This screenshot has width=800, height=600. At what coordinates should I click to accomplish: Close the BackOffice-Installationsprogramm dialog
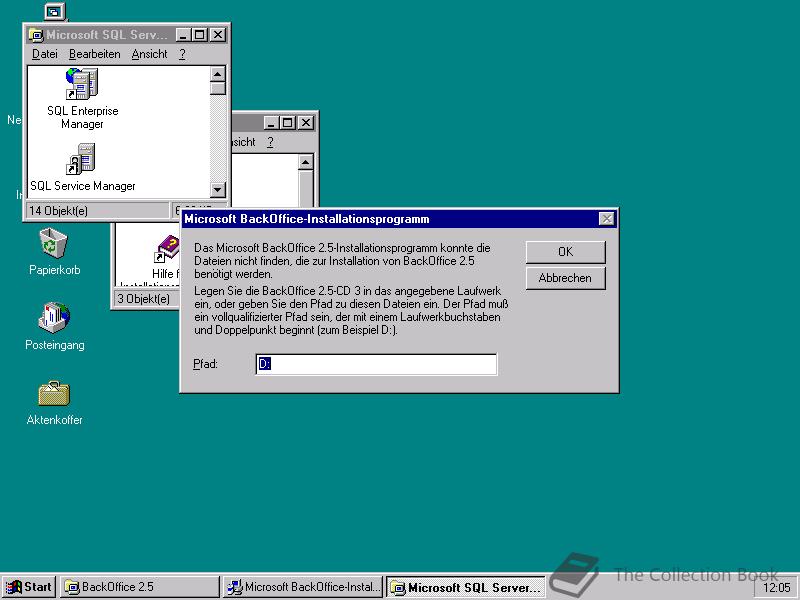[x=606, y=219]
